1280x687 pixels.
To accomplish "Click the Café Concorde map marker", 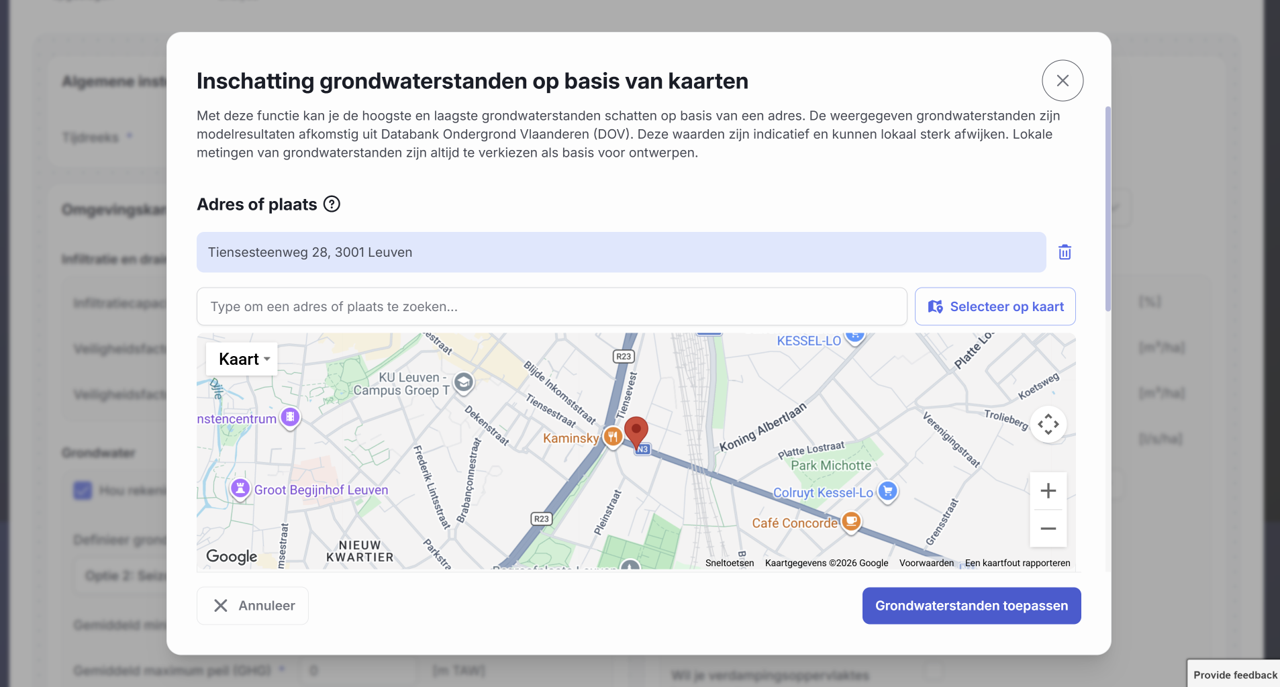I will tap(850, 522).
